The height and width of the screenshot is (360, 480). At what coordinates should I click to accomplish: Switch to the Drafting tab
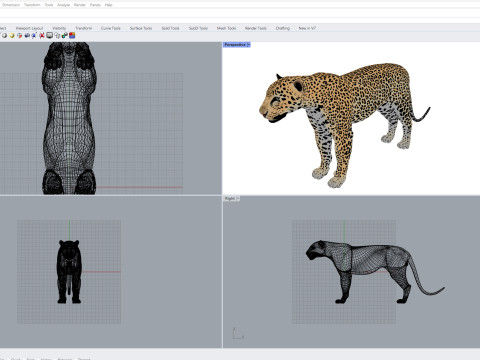pos(283,28)
